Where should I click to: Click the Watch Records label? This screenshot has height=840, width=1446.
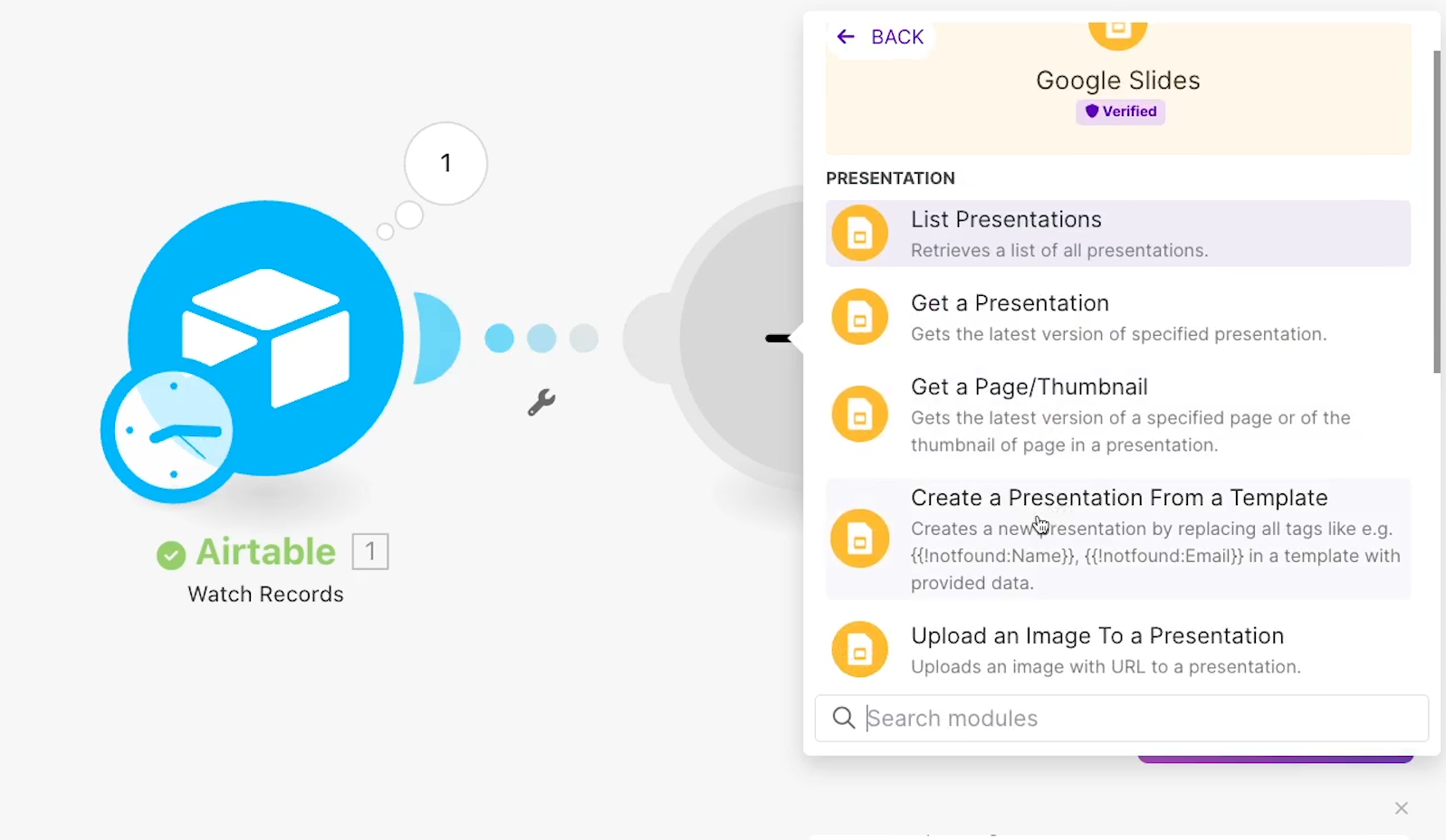click(265, 594)
